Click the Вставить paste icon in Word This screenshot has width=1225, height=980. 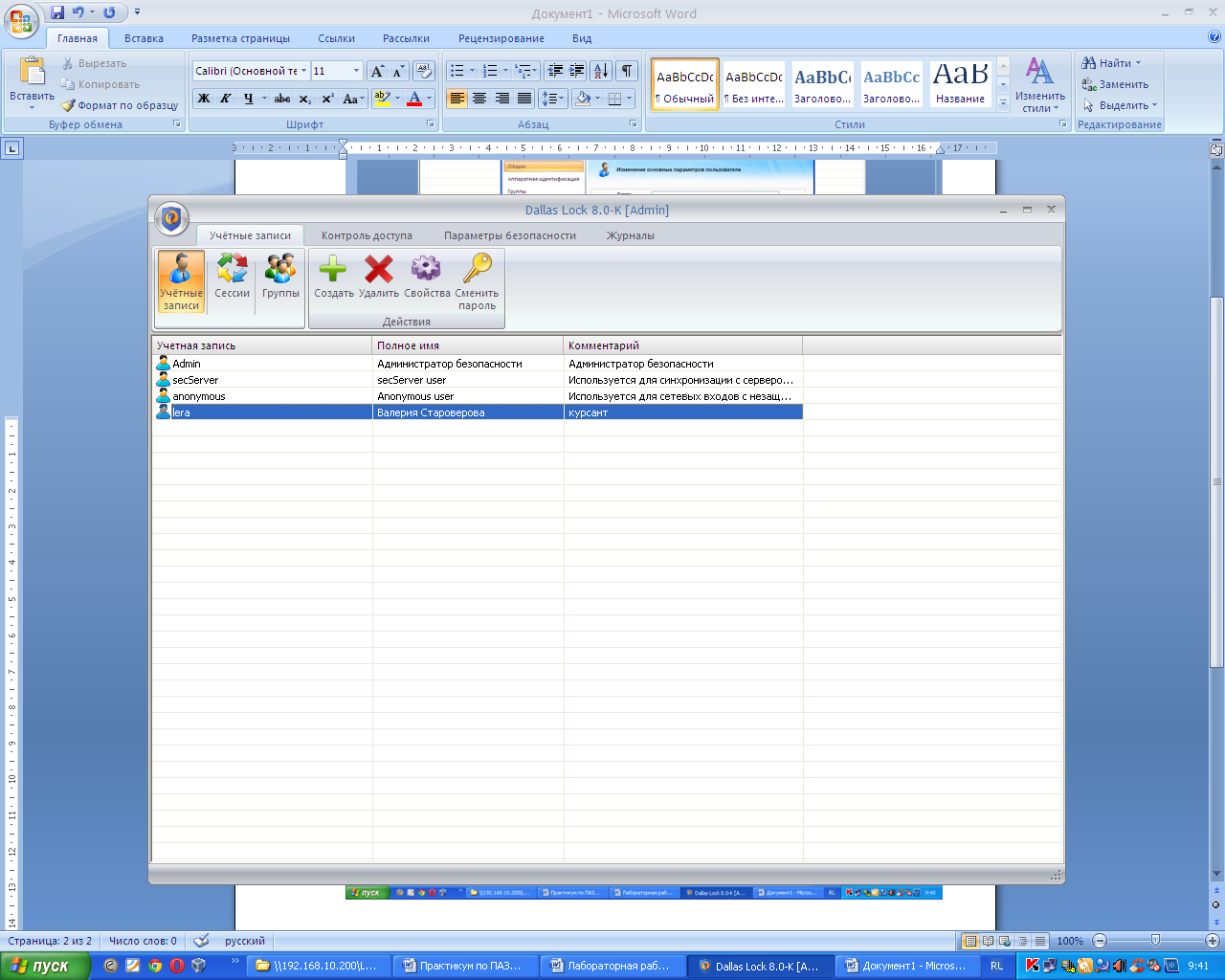pos(33,72)
